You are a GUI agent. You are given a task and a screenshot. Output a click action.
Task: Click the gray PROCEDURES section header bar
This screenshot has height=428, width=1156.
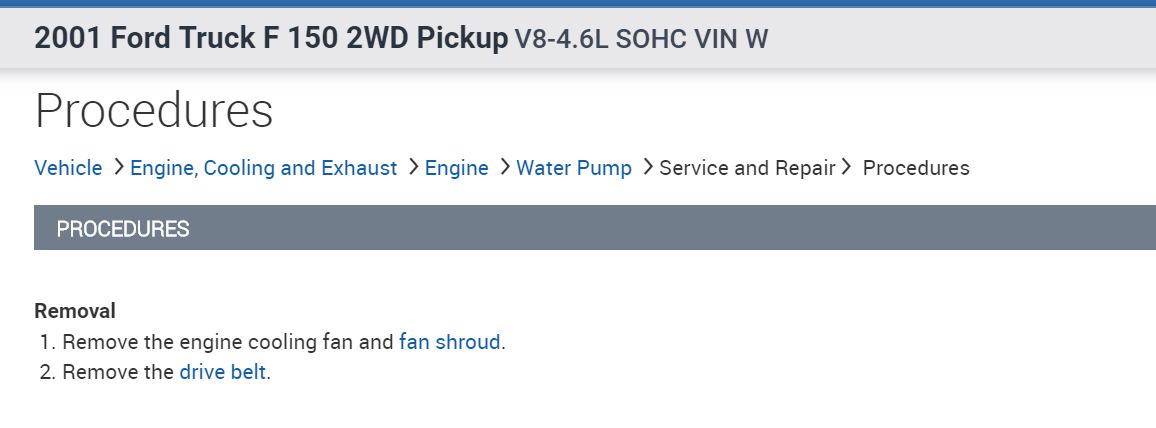pyautogui.click(x=594, y=228)
